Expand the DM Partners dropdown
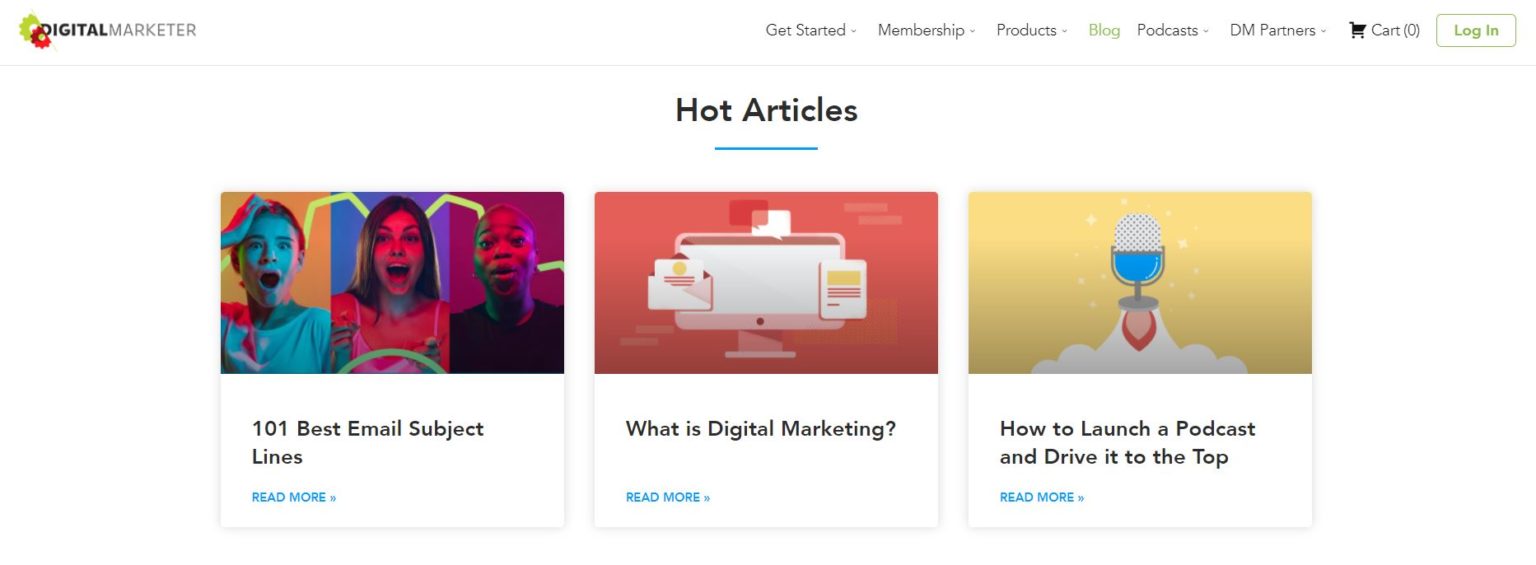 tap(1278, 30)
